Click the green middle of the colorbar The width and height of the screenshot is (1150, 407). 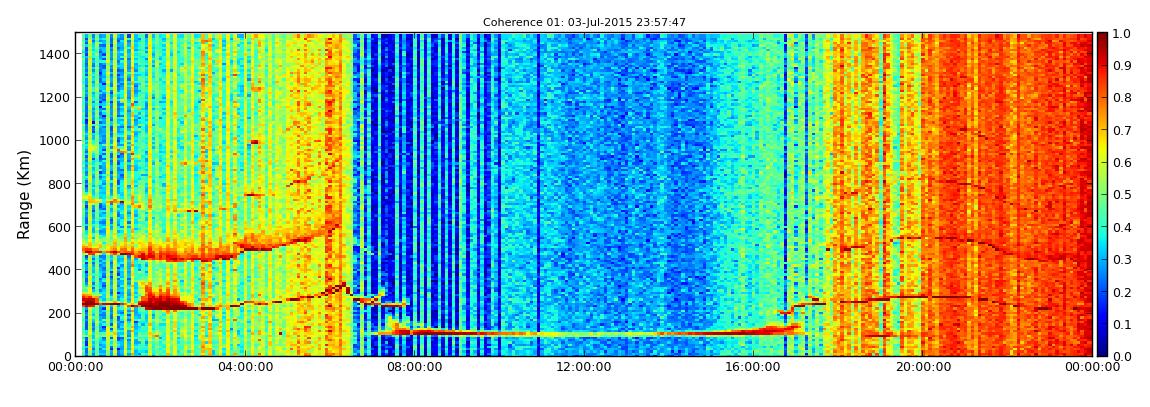click(x=1102, y=194)
